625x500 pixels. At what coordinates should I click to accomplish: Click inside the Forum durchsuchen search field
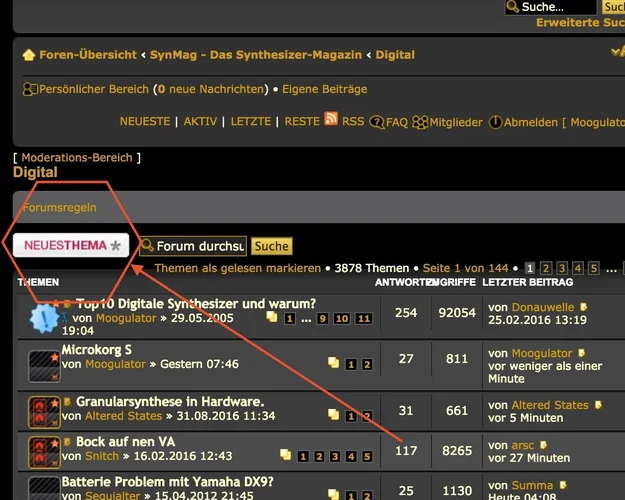pos(193,246)
